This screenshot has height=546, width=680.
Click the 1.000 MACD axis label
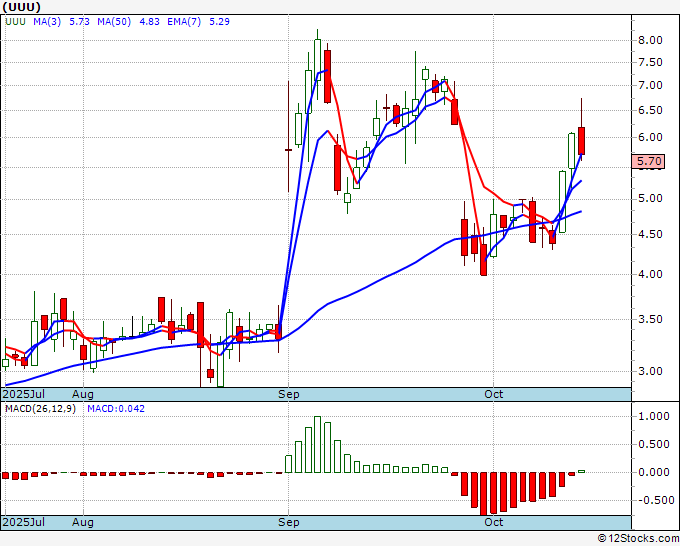[654, 416]
